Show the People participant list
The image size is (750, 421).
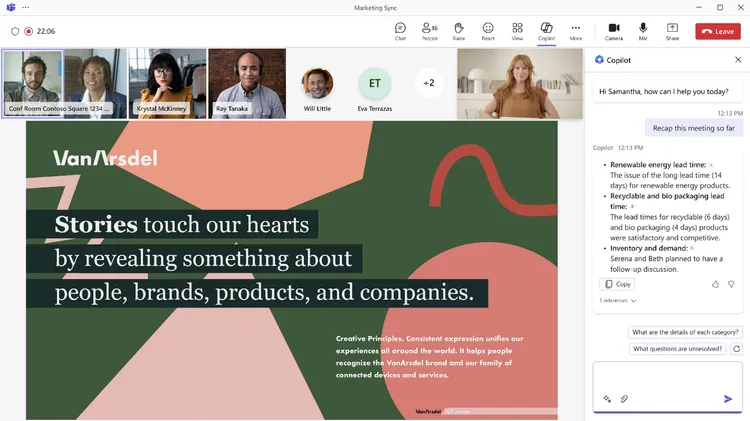(429, 30)
